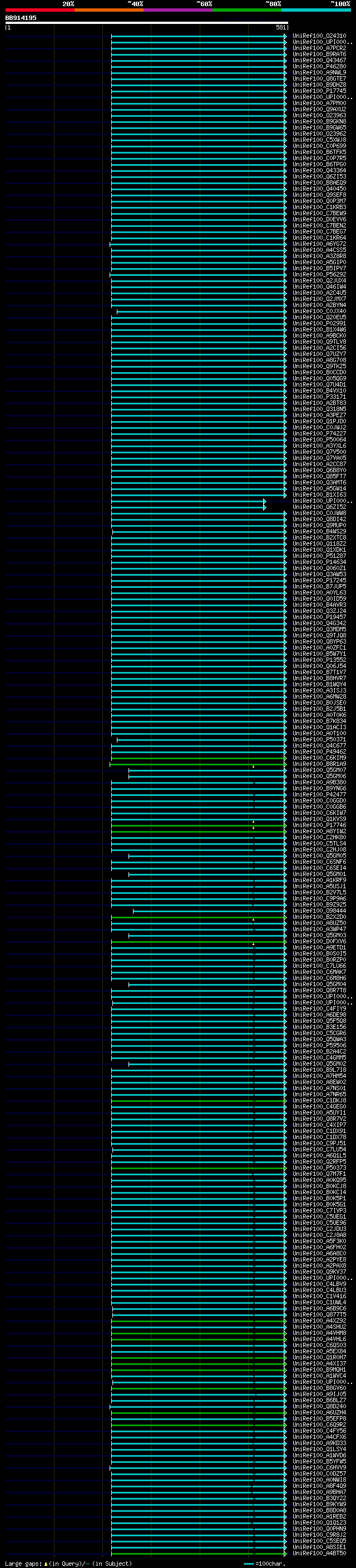Select the UniRef100_A9NWL9 label
The image size is (356, 1568).
click(x=319, y=72)
